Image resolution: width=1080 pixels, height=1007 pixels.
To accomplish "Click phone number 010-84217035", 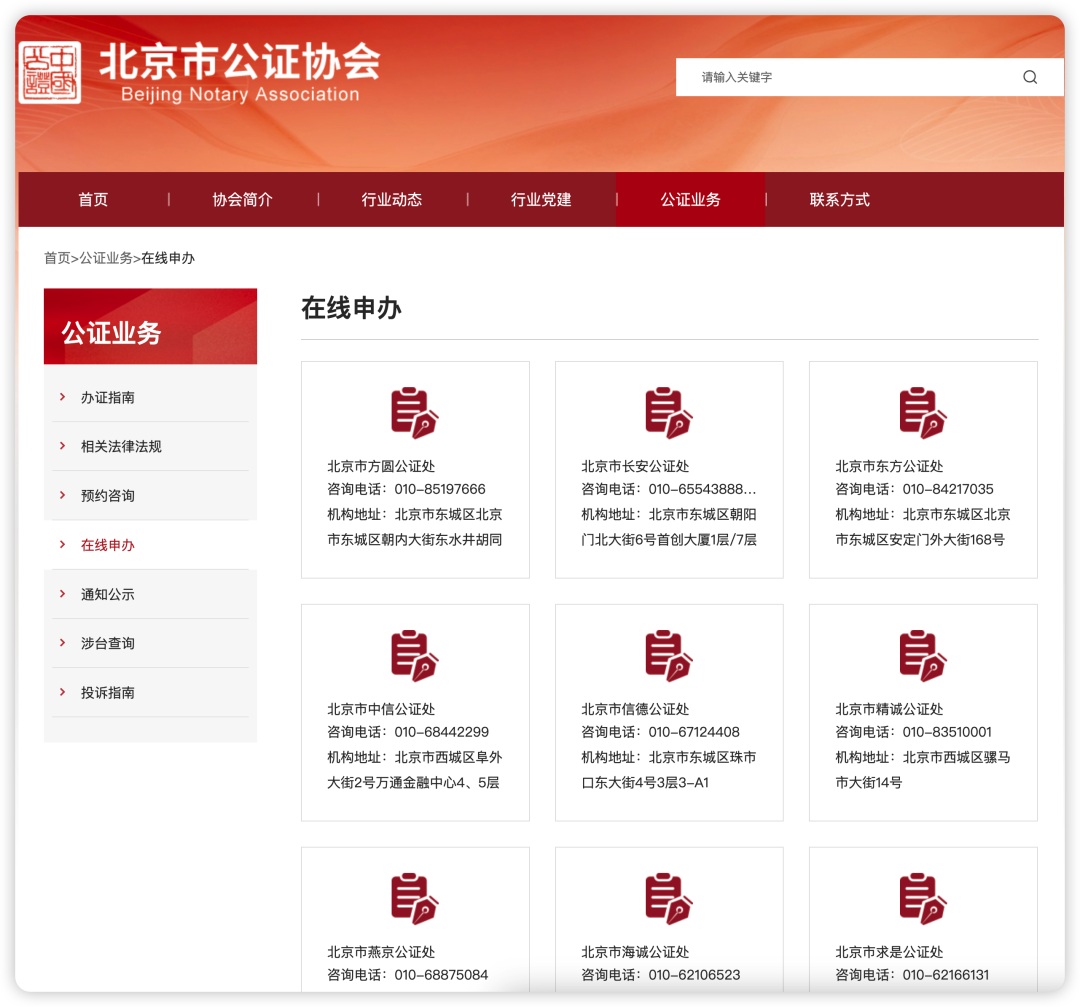I will tap(948, 489).
